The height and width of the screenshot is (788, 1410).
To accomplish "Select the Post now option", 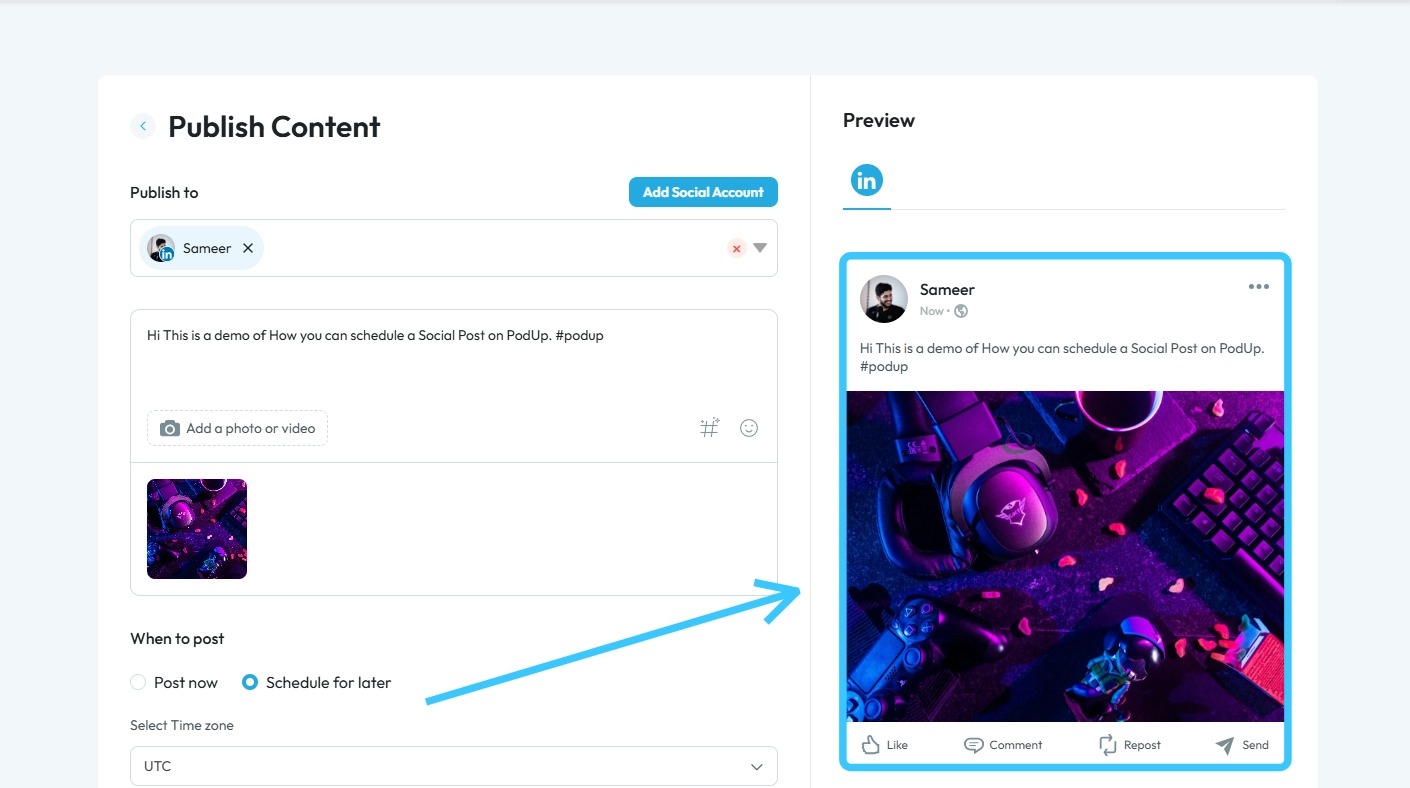I will point(139,683).
